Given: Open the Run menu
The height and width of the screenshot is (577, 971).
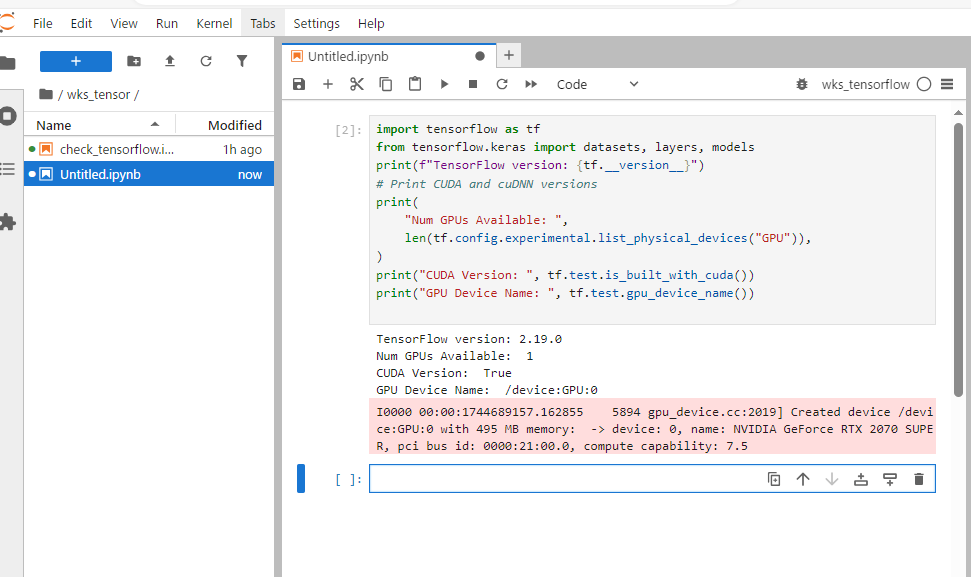Looking at the screenshot, I should [167, 24].
